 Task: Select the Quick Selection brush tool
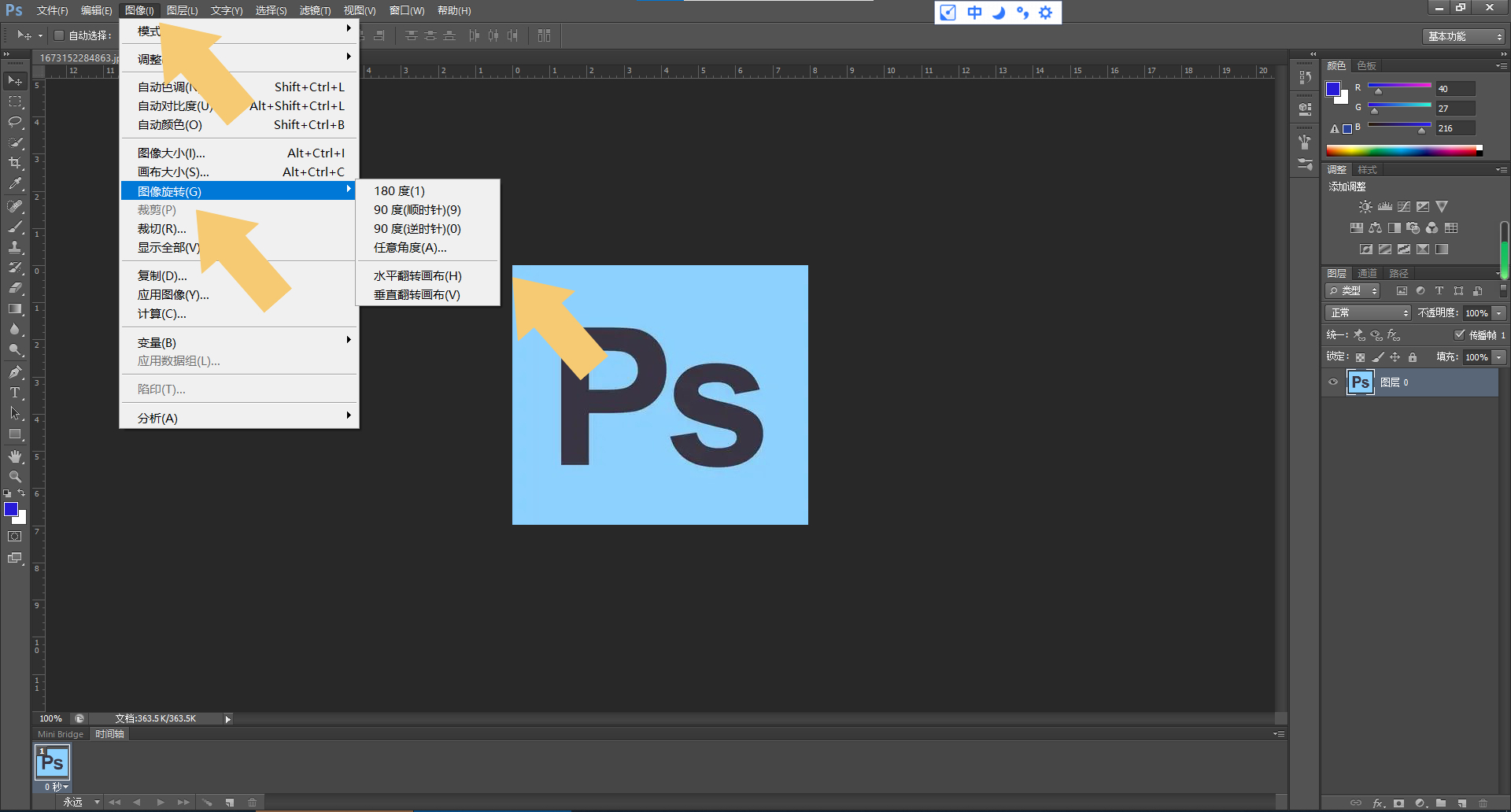coord(15,142)
